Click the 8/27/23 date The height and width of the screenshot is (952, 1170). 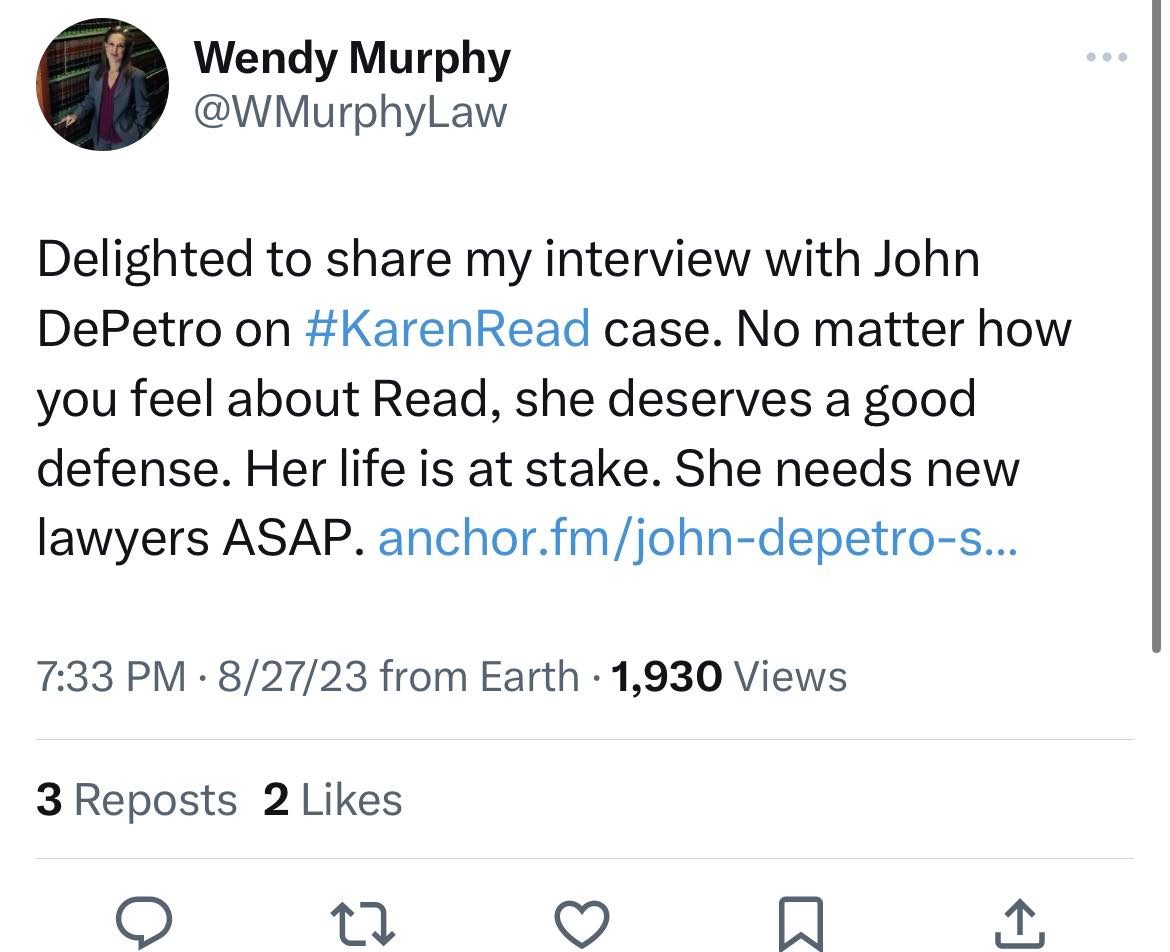[290, 677]
